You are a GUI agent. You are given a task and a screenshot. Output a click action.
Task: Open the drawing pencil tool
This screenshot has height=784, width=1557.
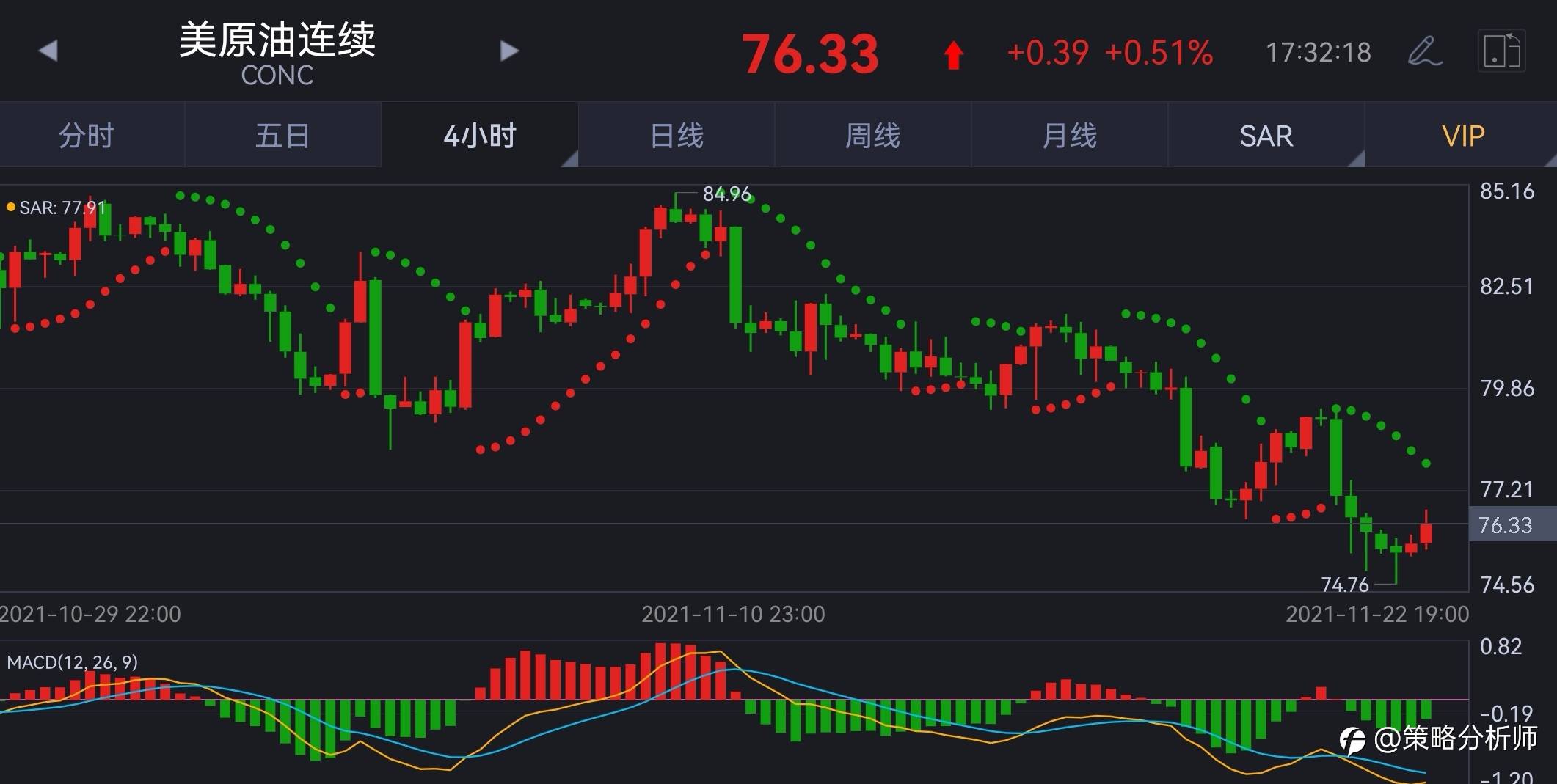(1424, 51)
